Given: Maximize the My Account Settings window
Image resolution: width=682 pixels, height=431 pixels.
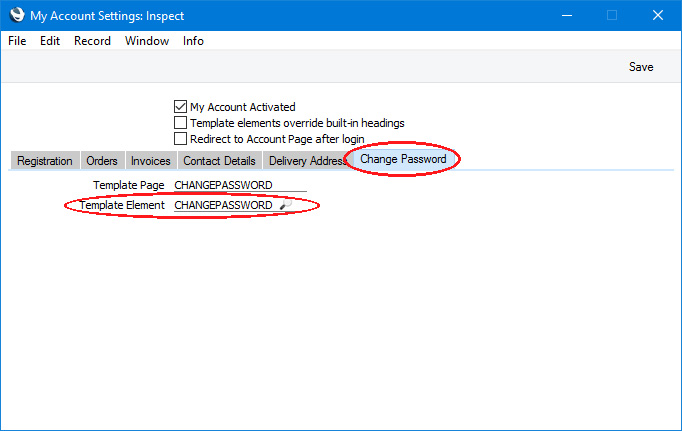Looking at the screenshot, I should pos(612,15).
